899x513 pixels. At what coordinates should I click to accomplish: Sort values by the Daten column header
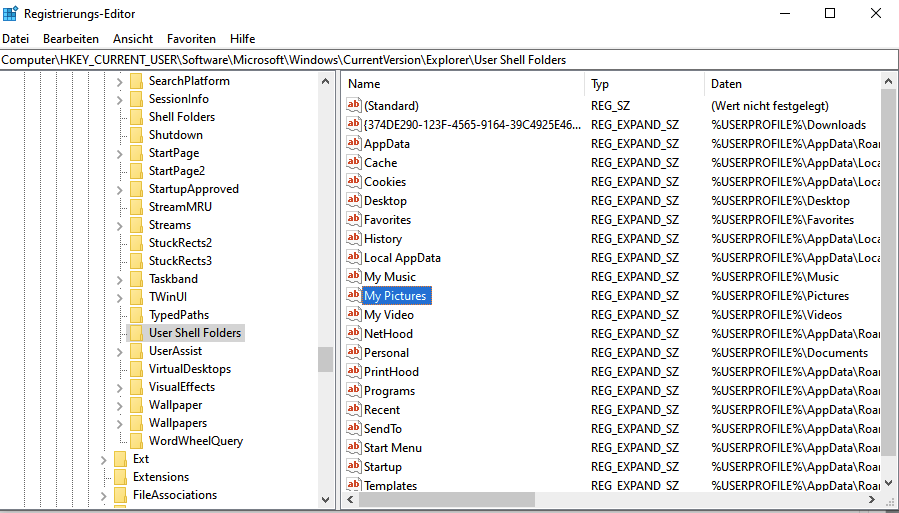tap(793, 84)
